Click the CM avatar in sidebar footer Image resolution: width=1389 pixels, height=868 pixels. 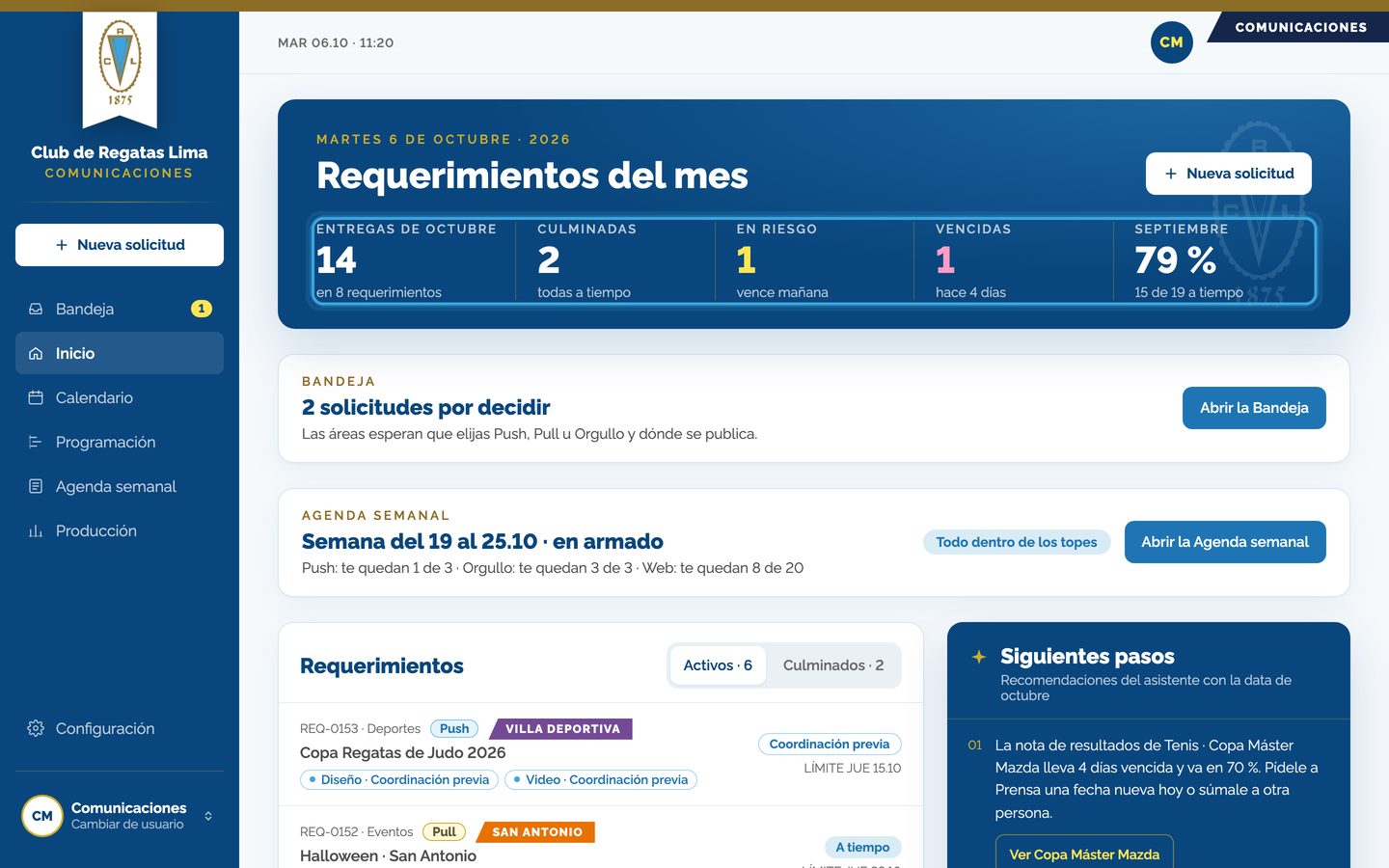click(x=42, y=816)
